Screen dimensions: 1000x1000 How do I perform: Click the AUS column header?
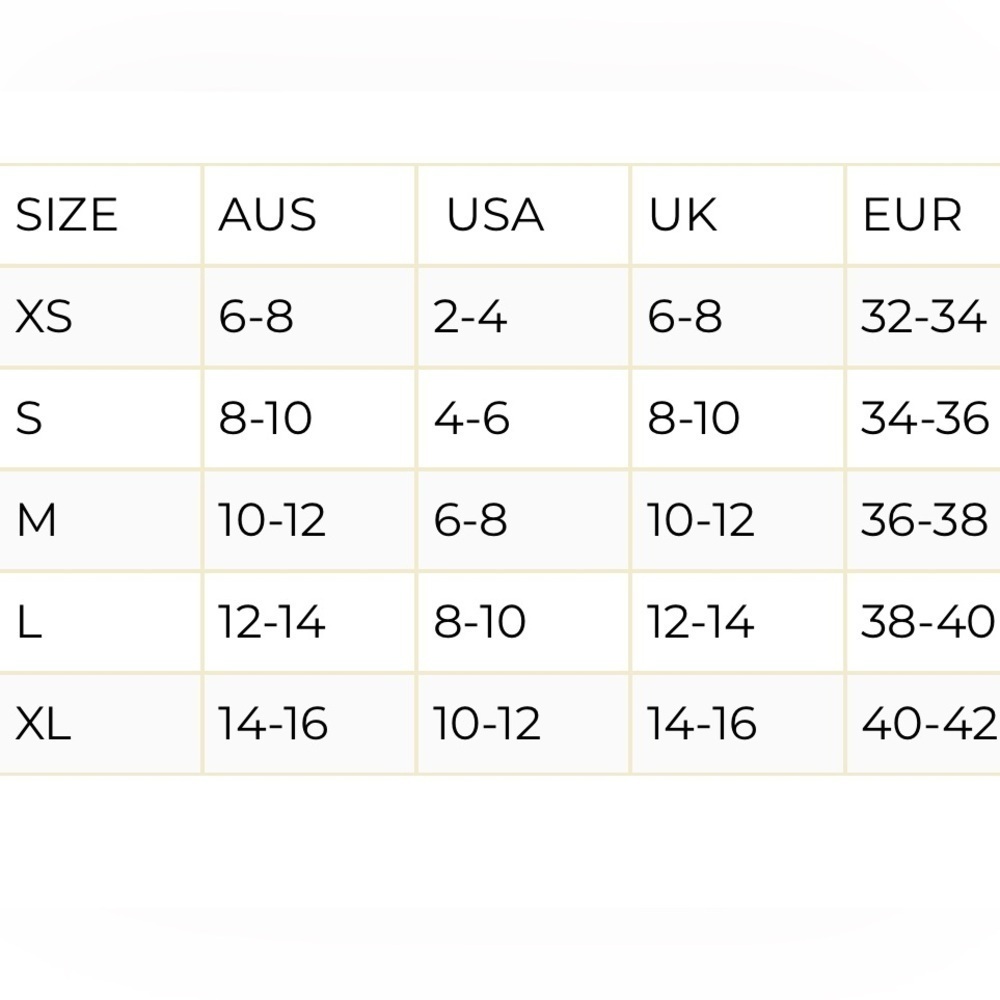coord(267,215)
